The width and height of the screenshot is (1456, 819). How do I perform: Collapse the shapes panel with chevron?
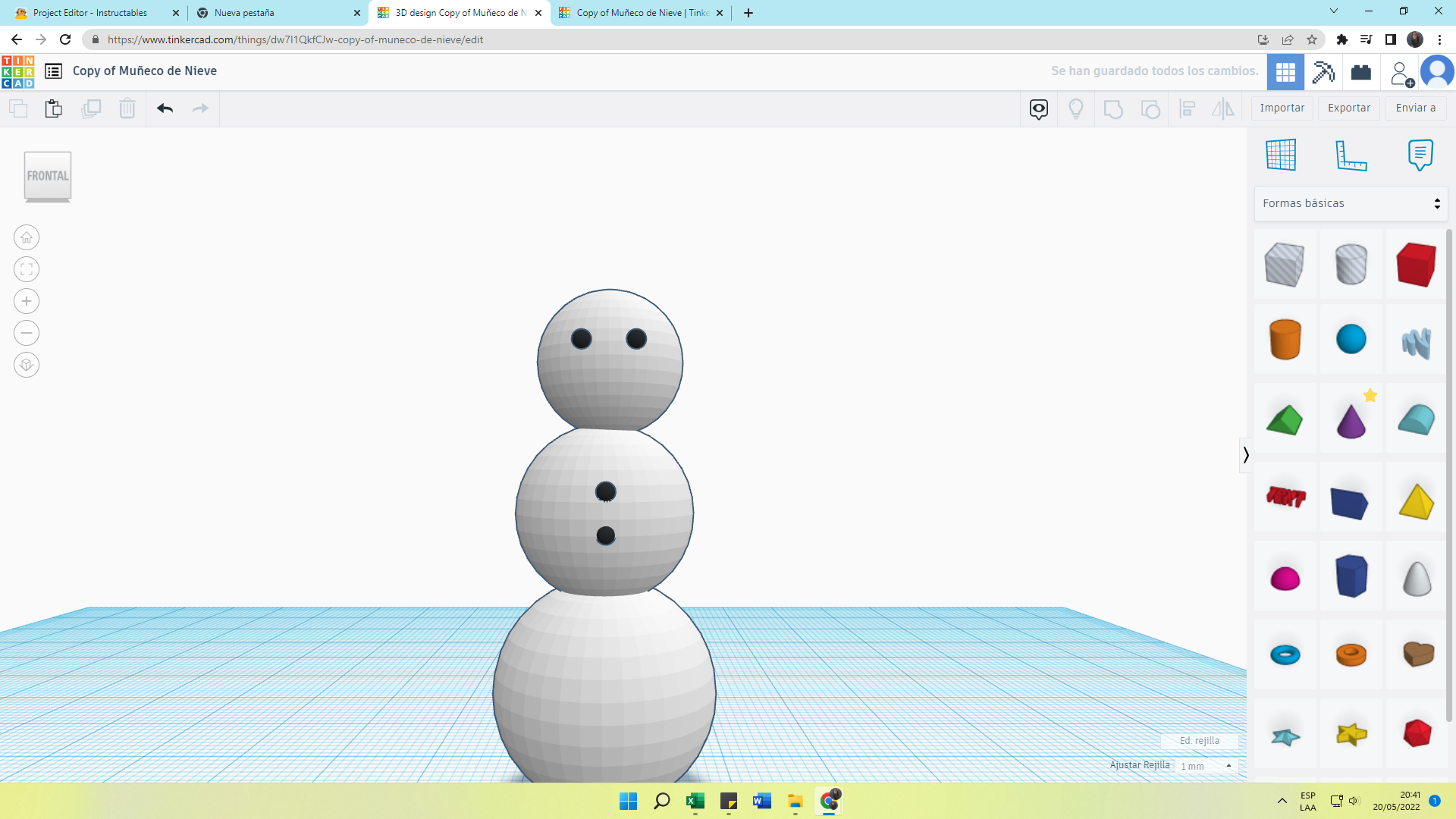[x=1245, y=455]
